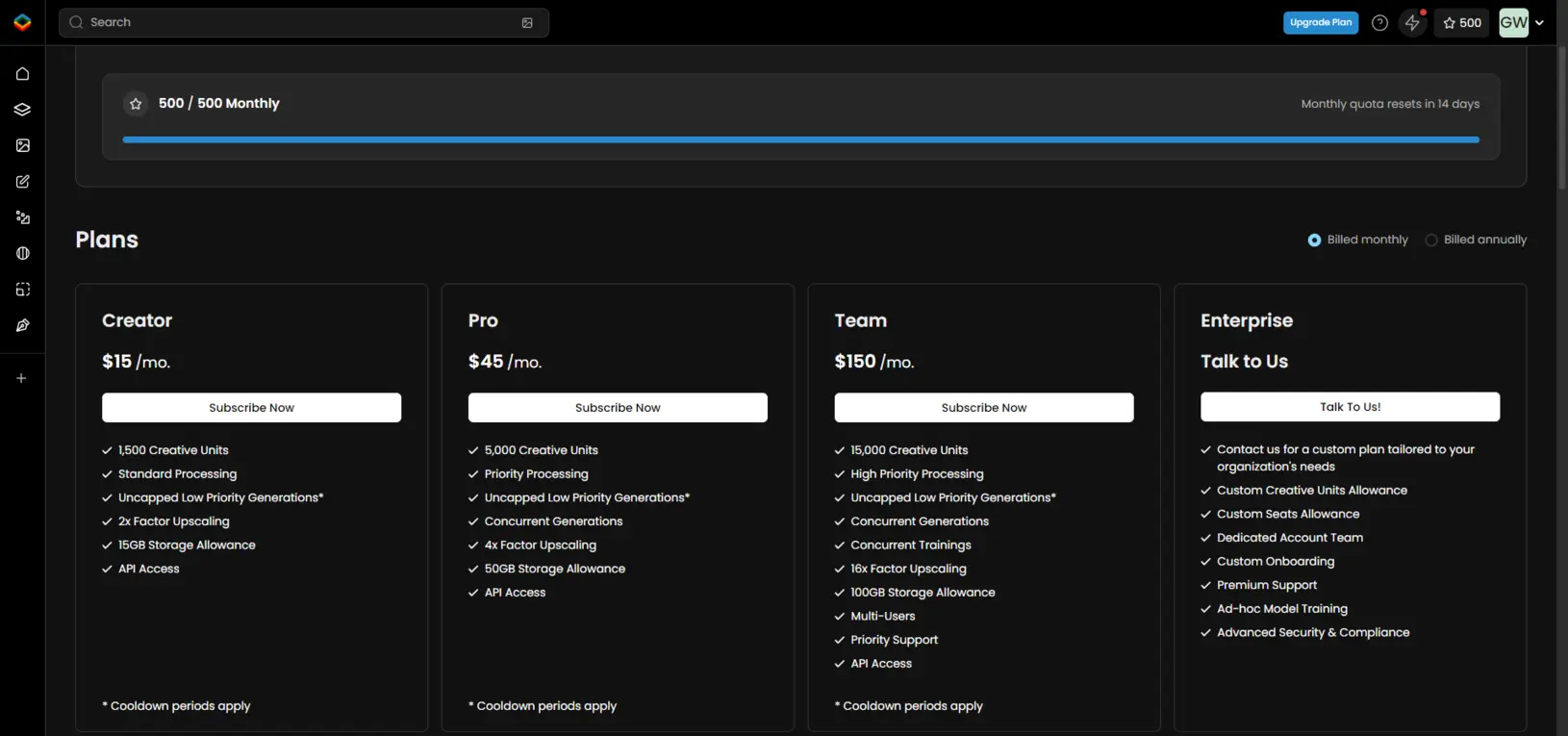Click "15GB Storage Allowance" feature
This screenshot has width=1568, height=736.
coord(187,546)
